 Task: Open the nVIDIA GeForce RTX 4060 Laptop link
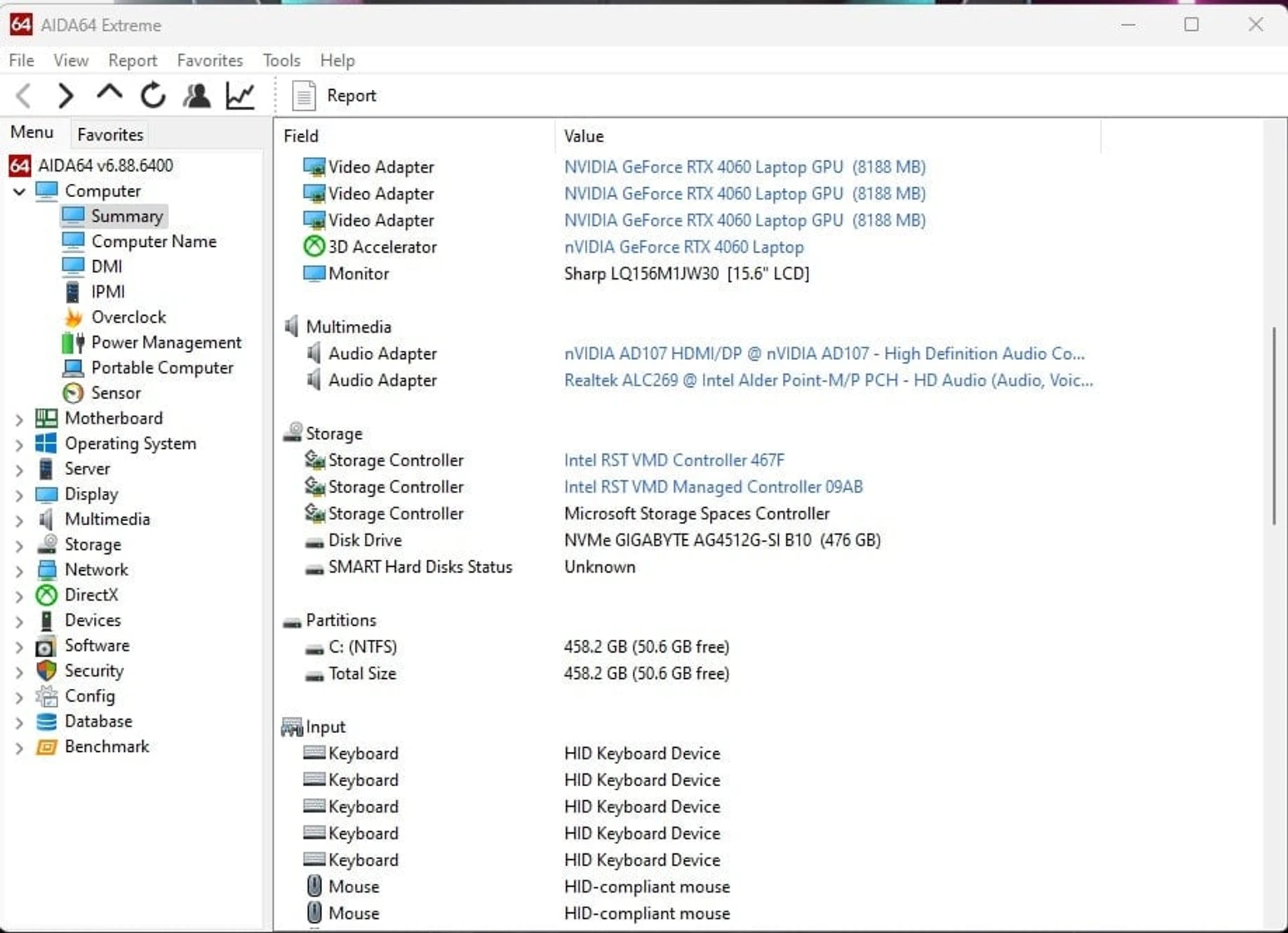click(x=684, y=247)
